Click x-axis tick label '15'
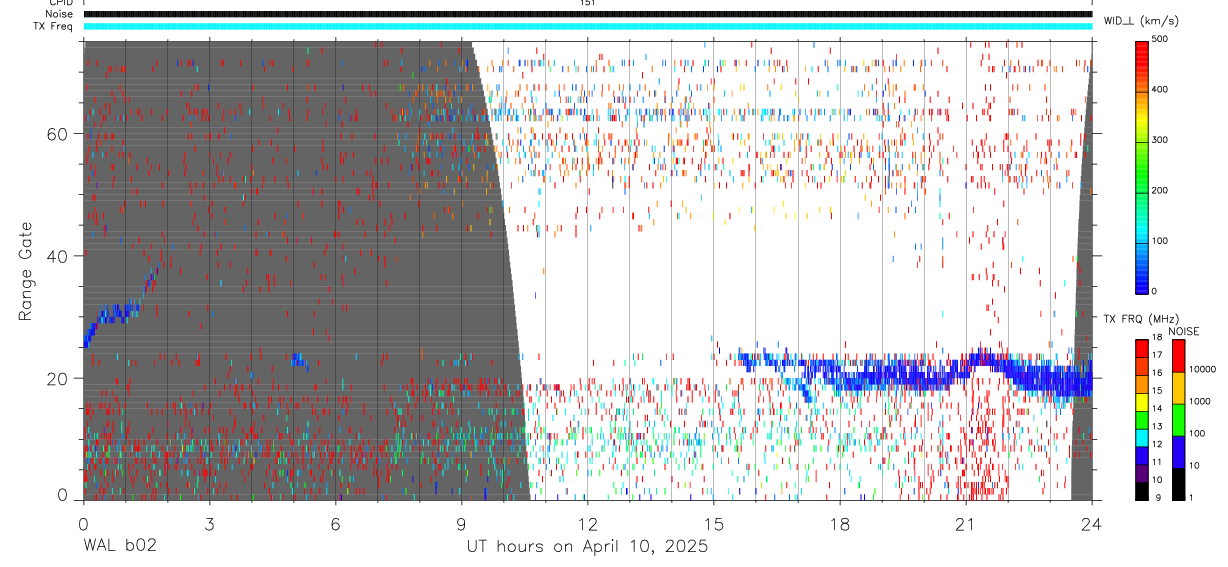The height and width of the screenshot is (567, 1228). point(713,524)
